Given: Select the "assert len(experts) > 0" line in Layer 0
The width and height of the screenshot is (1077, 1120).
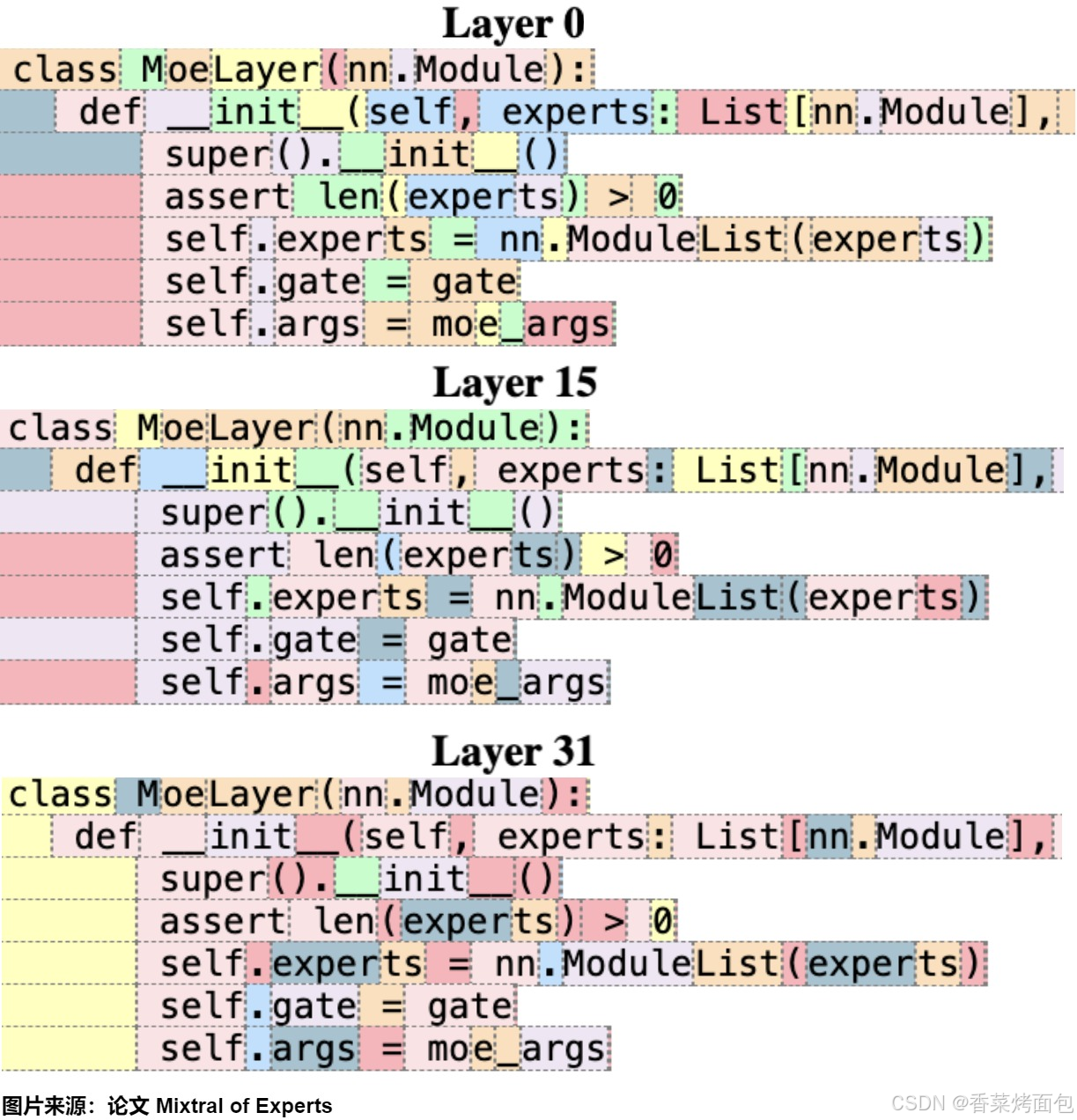Looking at the screenshot, I should click(341, 196).
